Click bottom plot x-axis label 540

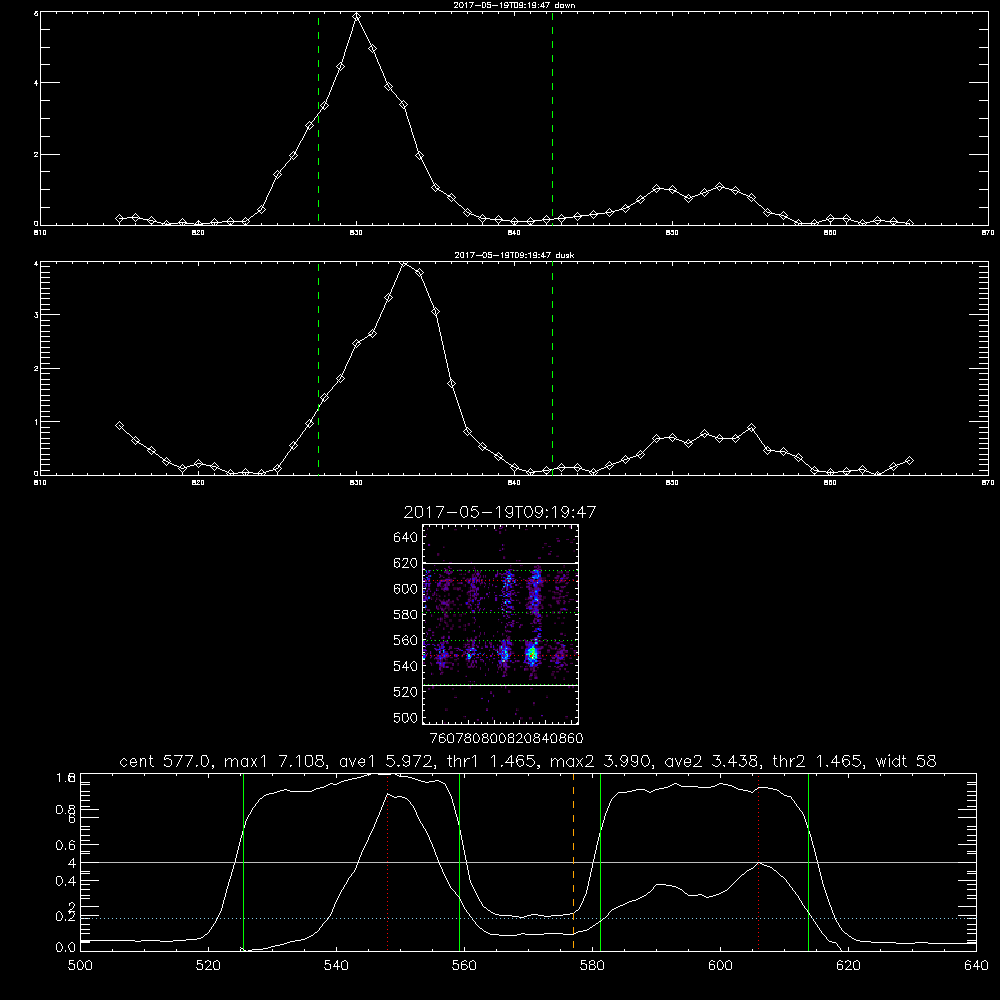(x=336, y=966)
